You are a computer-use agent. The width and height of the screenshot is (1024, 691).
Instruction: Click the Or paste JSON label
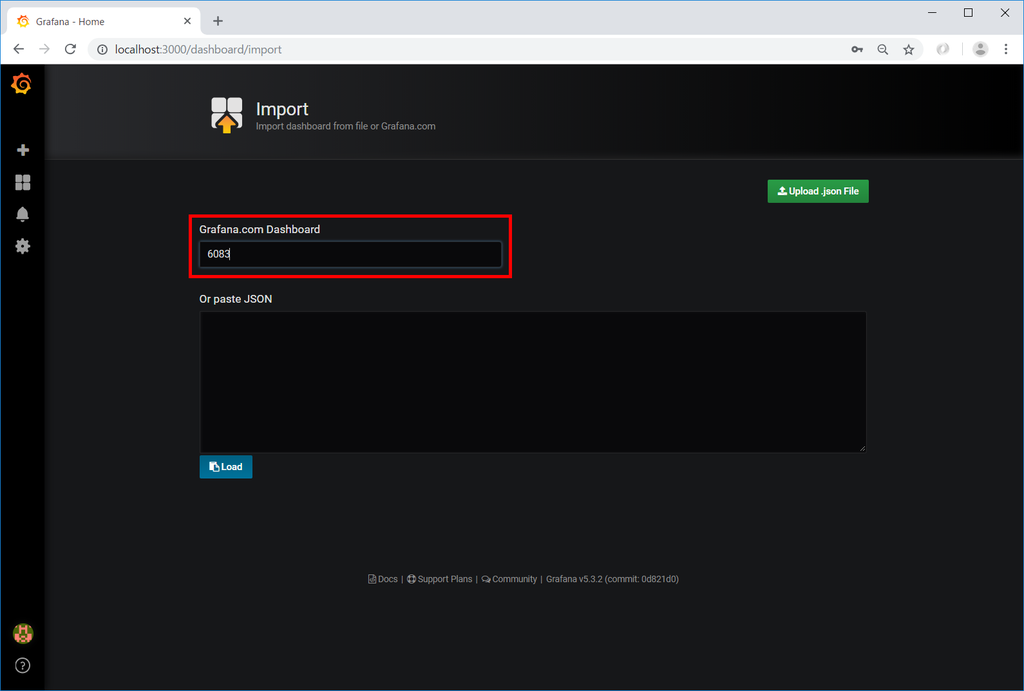click(x=236, y=299)
